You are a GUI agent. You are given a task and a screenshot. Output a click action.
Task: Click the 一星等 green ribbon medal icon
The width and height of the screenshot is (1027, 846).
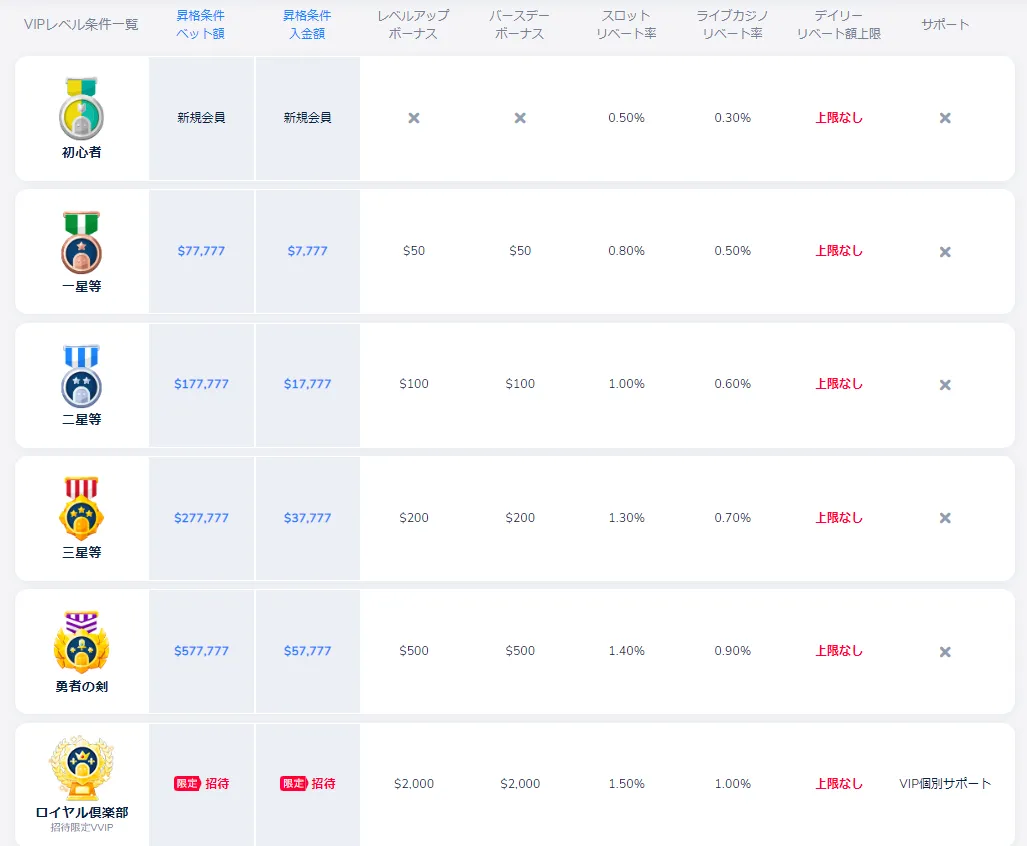(82, 242)
